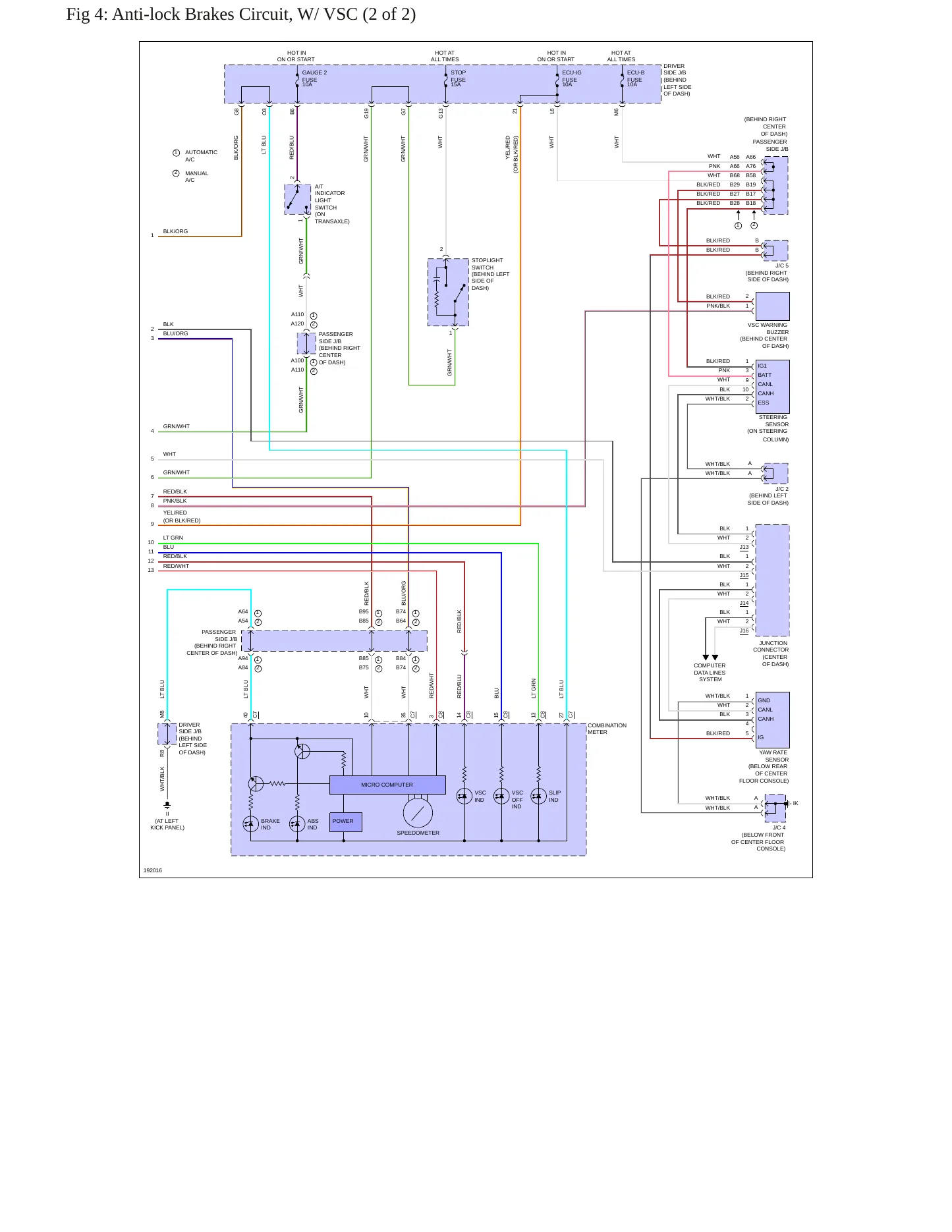Click the SLIP IND lamp symbol

pos(538,796)
